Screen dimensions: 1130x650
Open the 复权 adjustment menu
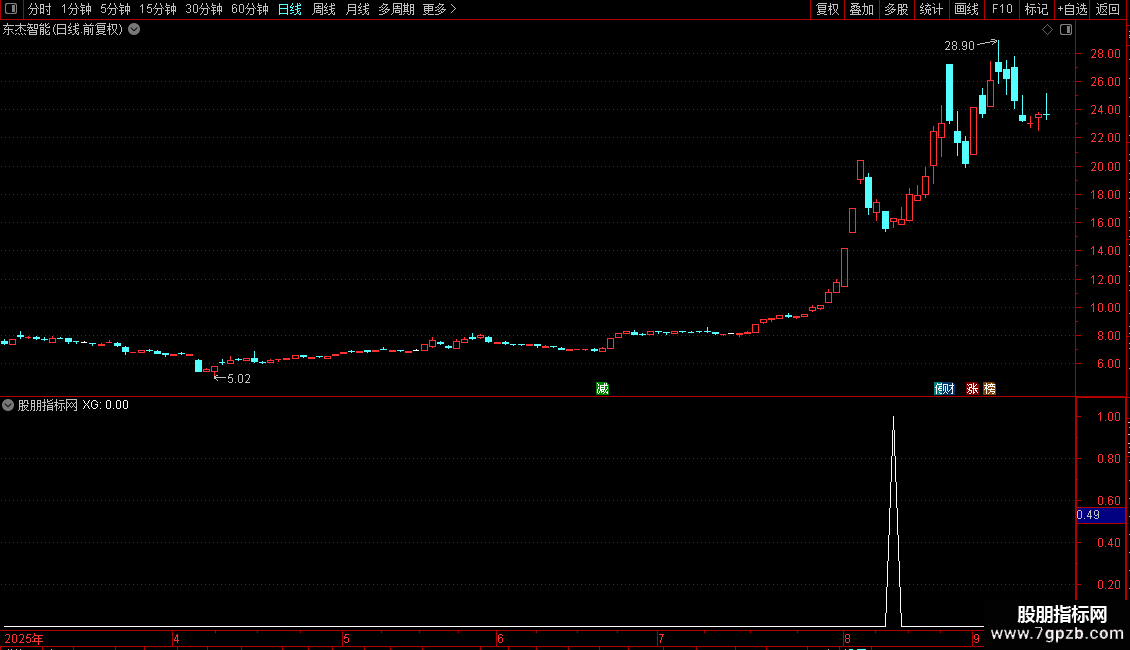[x=827, y=9]
